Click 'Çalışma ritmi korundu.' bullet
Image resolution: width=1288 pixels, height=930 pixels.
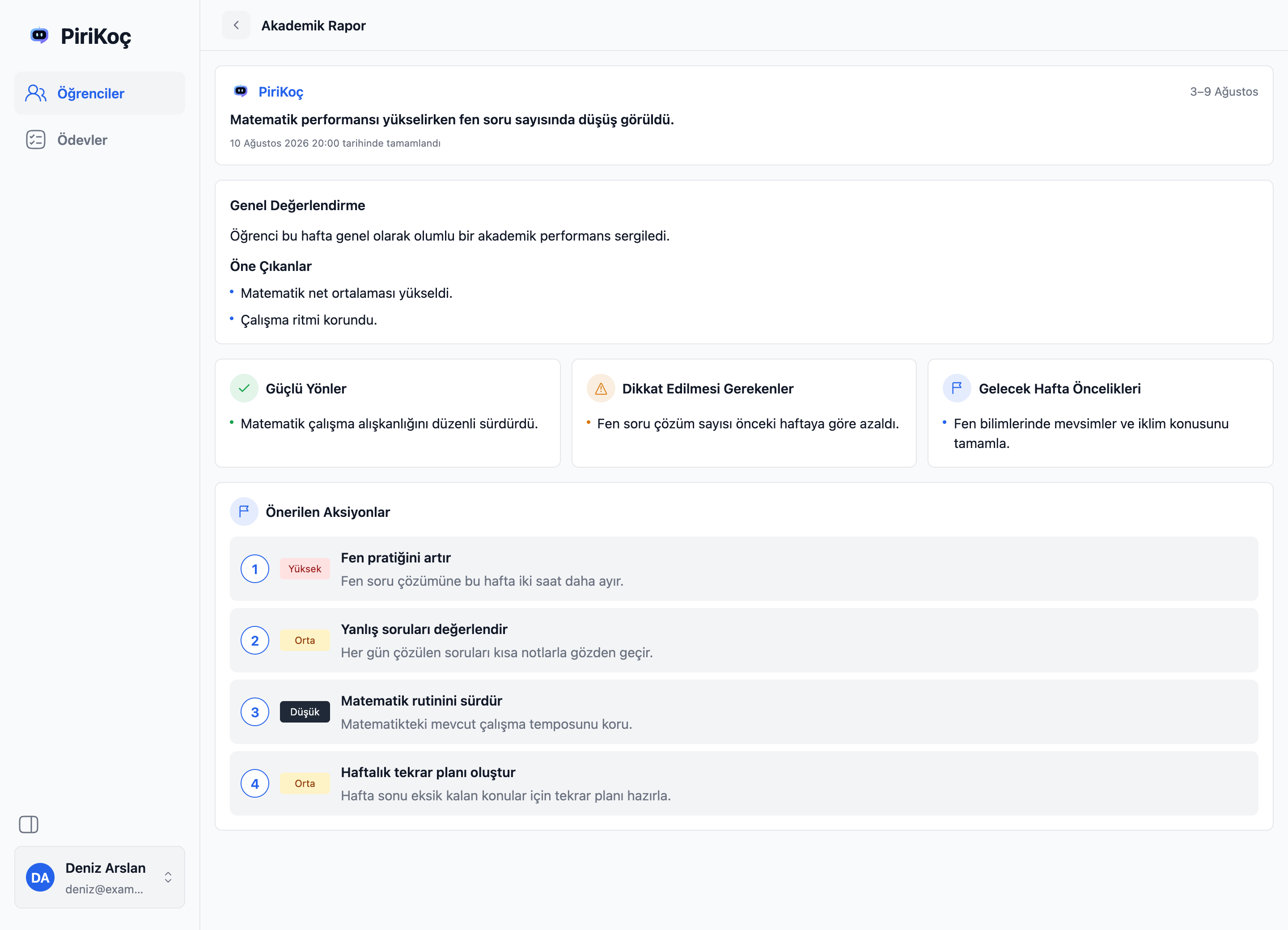click(309, 320)
